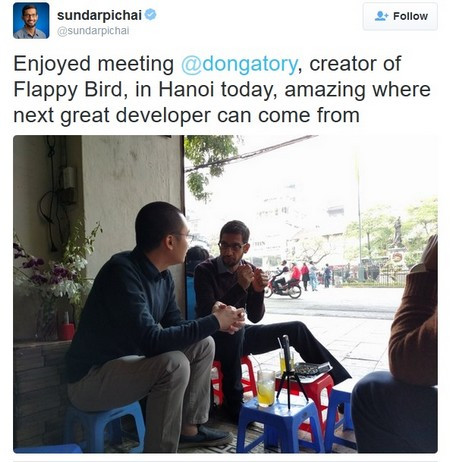Screen dimensions: 450x462
Task: Click the blue stool under the seated man
Action: [x=105, y=425]
